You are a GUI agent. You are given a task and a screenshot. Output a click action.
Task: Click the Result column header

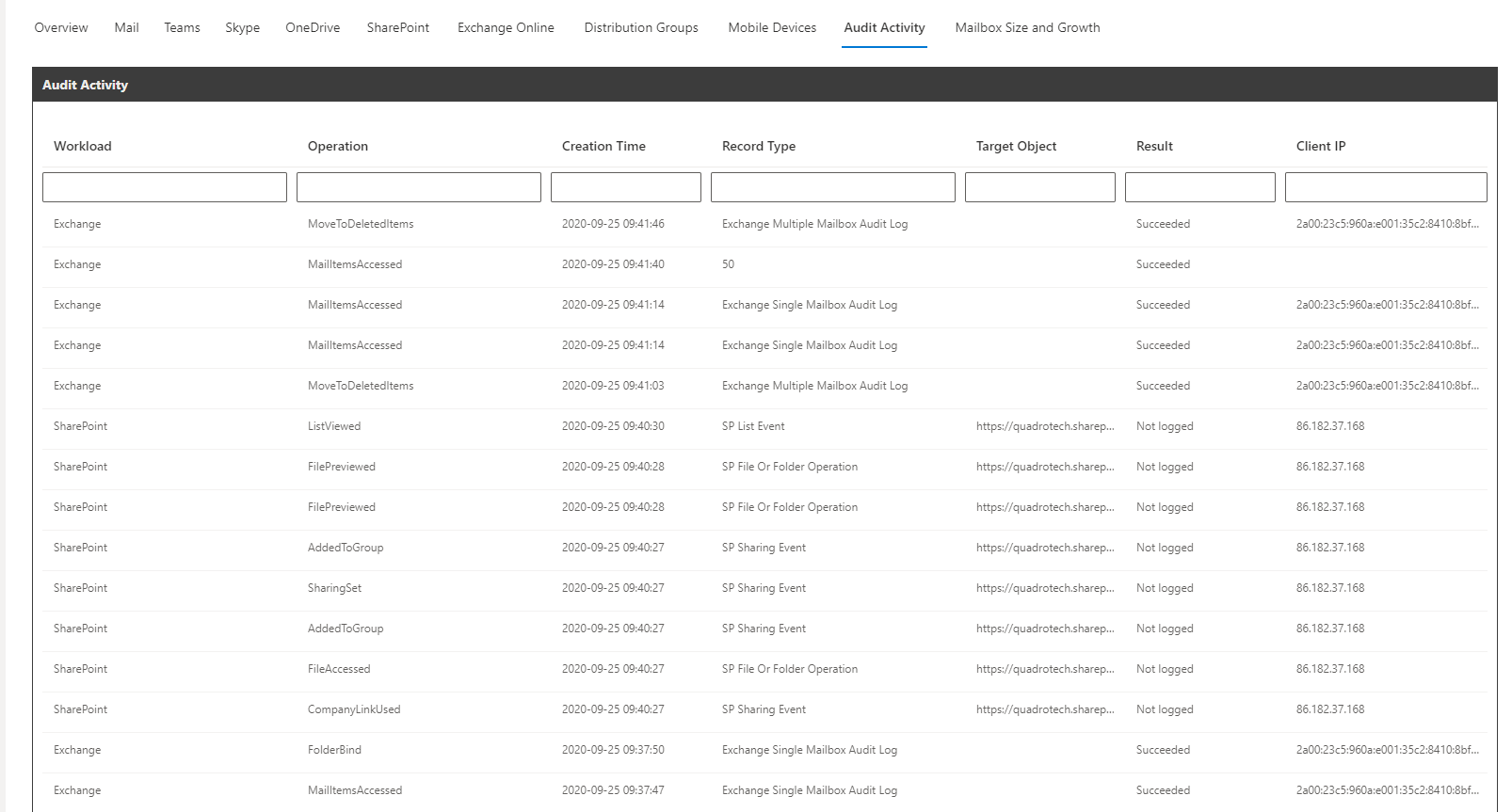pyautogui.click(x=1154, y=147)
